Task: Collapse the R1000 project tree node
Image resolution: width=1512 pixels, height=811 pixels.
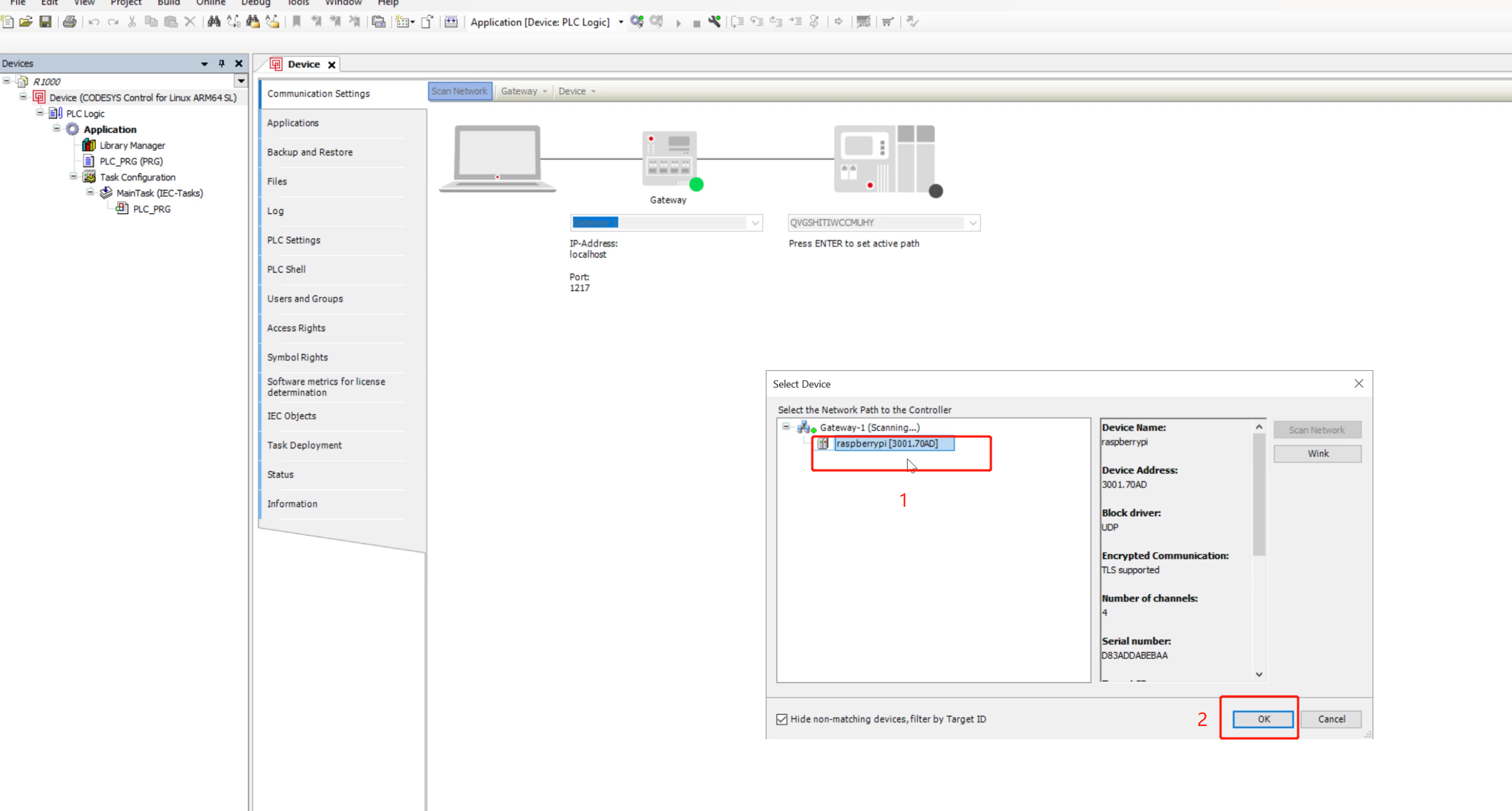Action: coord(6,80)
